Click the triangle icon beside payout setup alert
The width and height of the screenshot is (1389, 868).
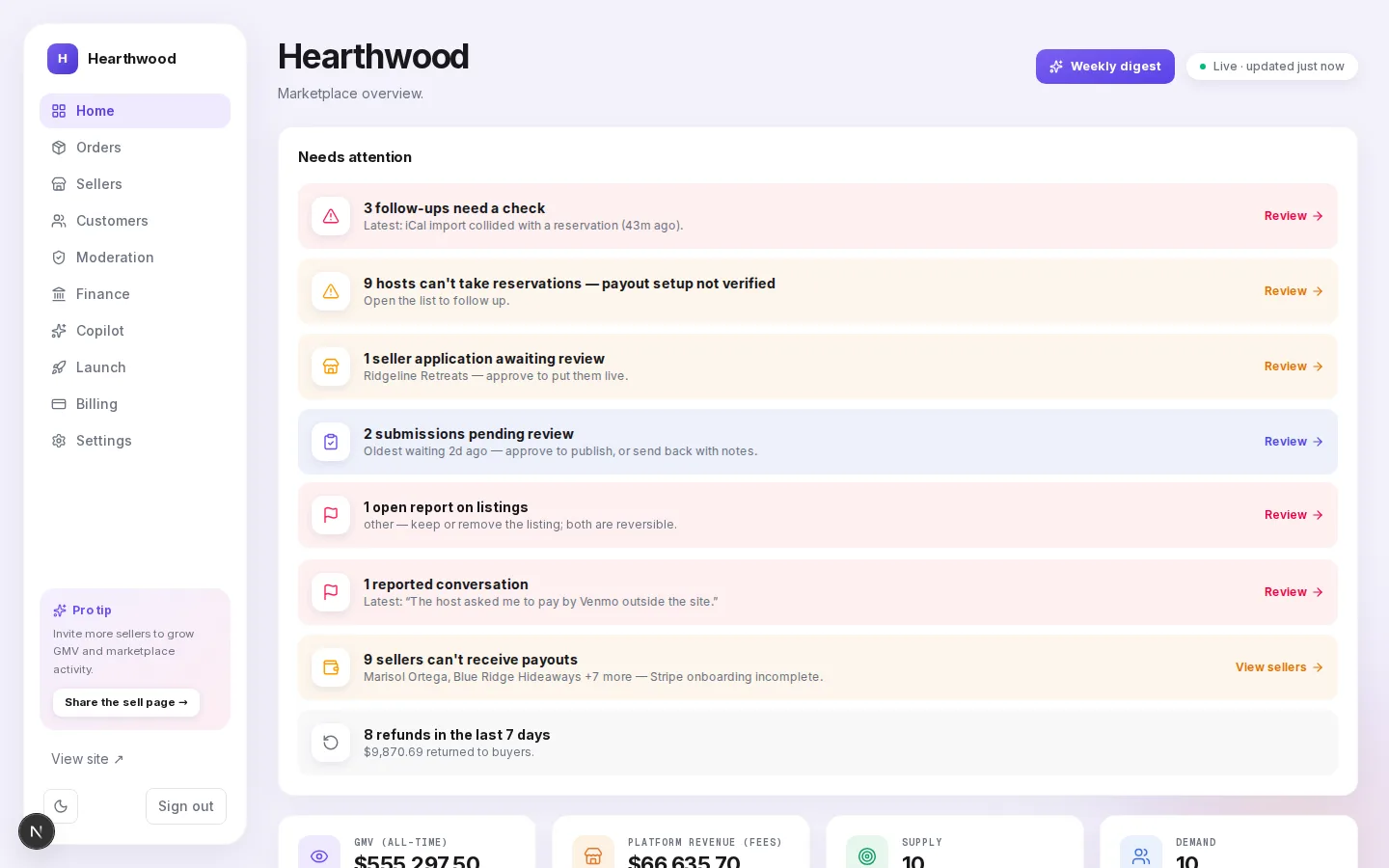click(331, 291)
